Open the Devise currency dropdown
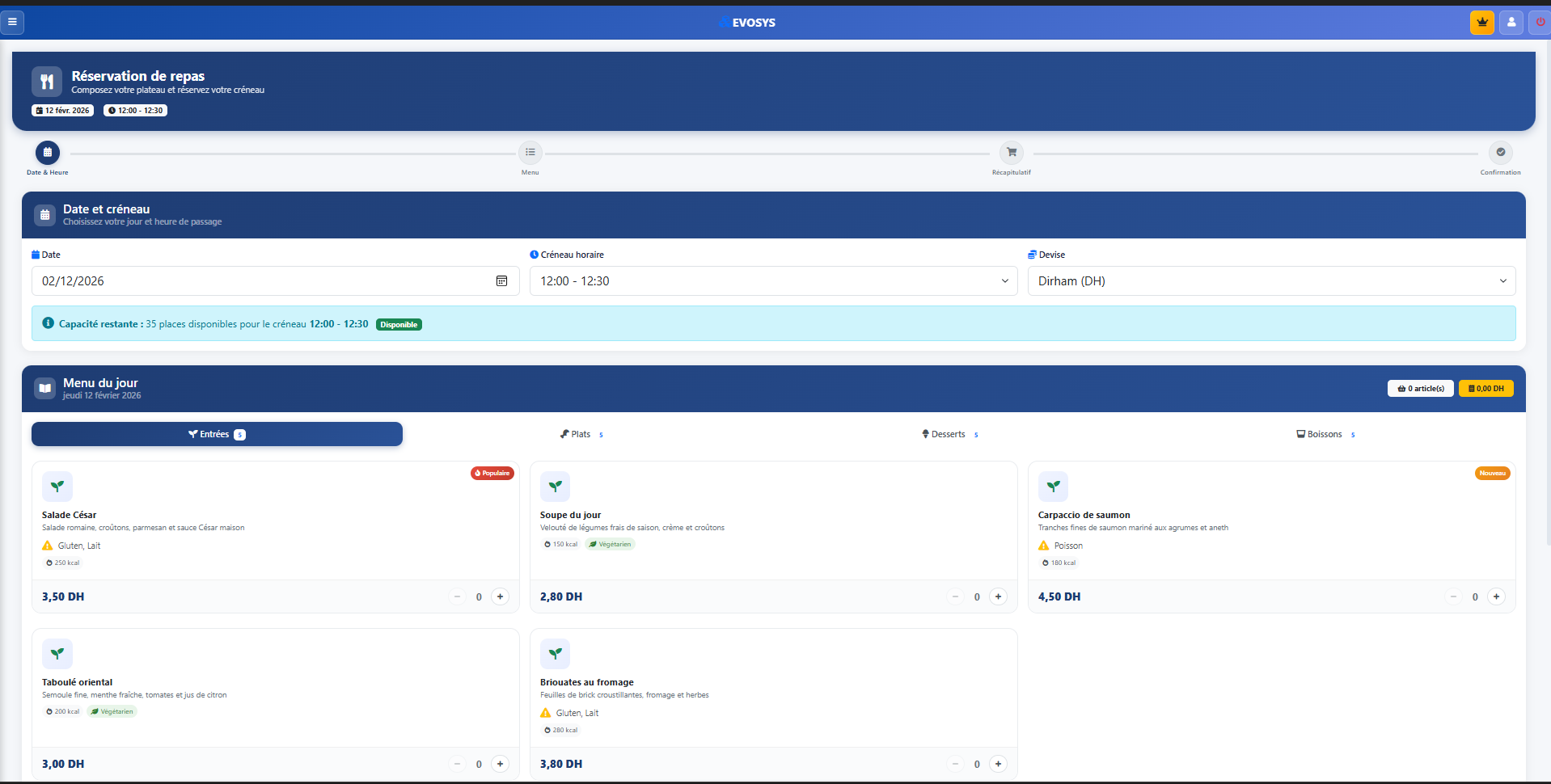Screen dimensions: 1551x784 (1271, 281)
